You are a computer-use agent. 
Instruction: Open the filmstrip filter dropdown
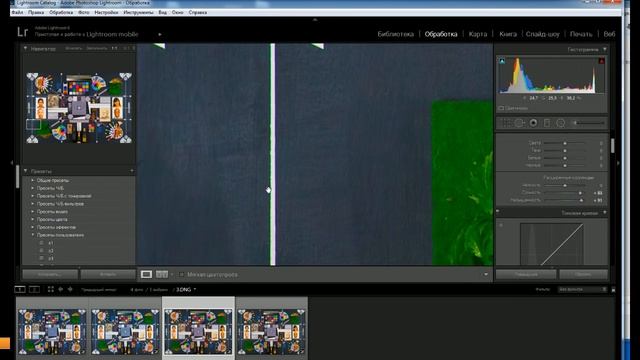(x=582, y=289)
